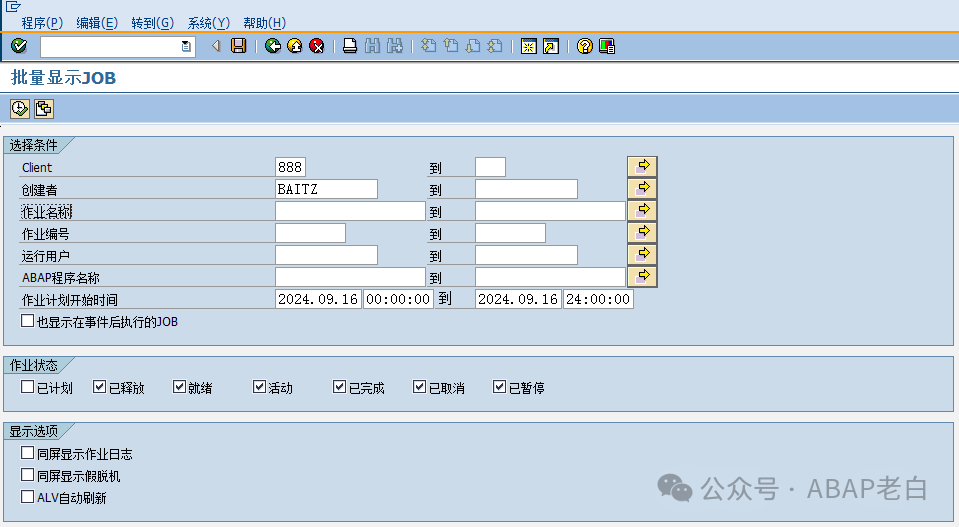Uncheck the 活动 status checkbox
This screenshot has width=959, height=527.
click(259, 386)
